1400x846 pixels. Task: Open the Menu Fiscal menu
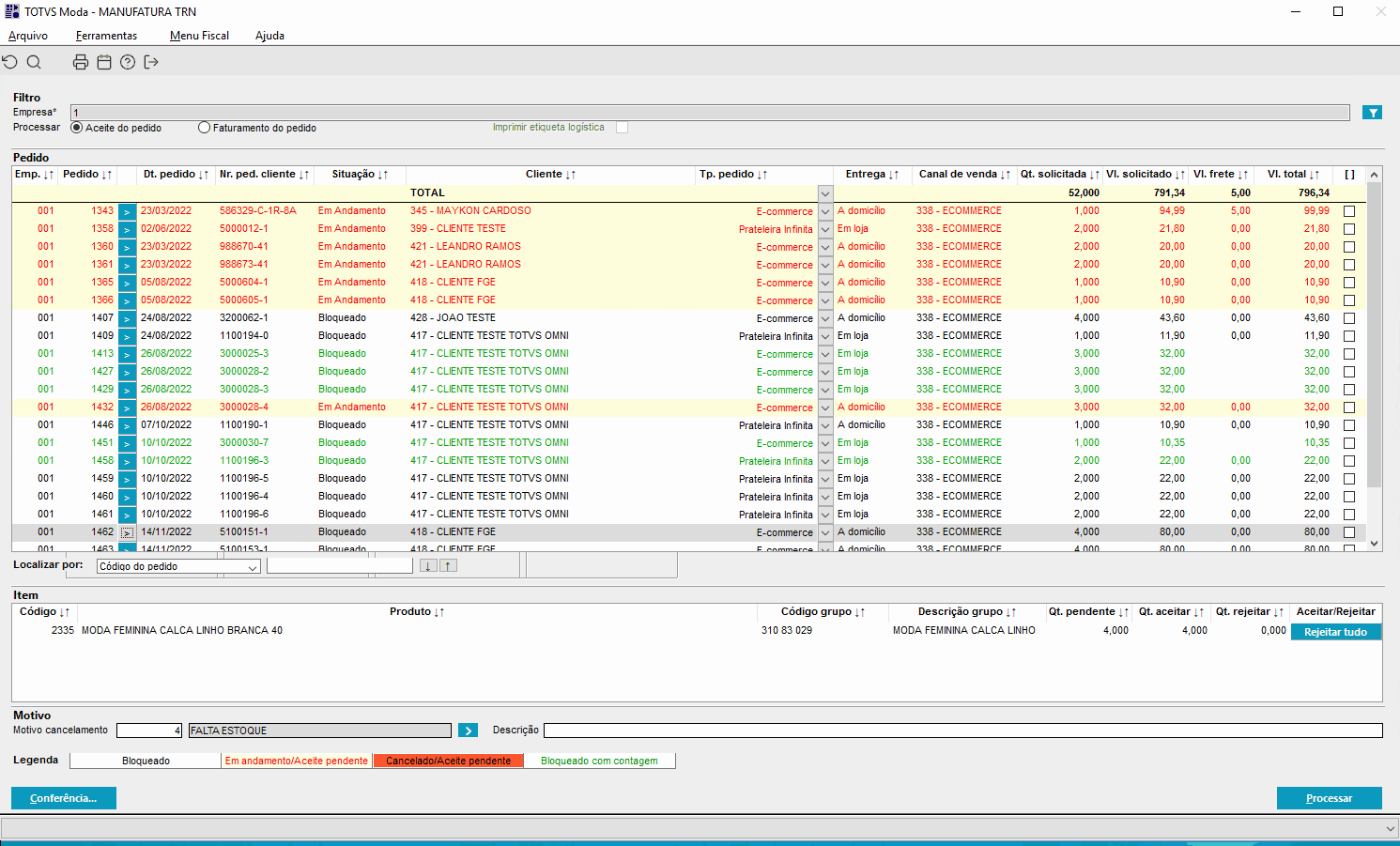click(199, 36)
